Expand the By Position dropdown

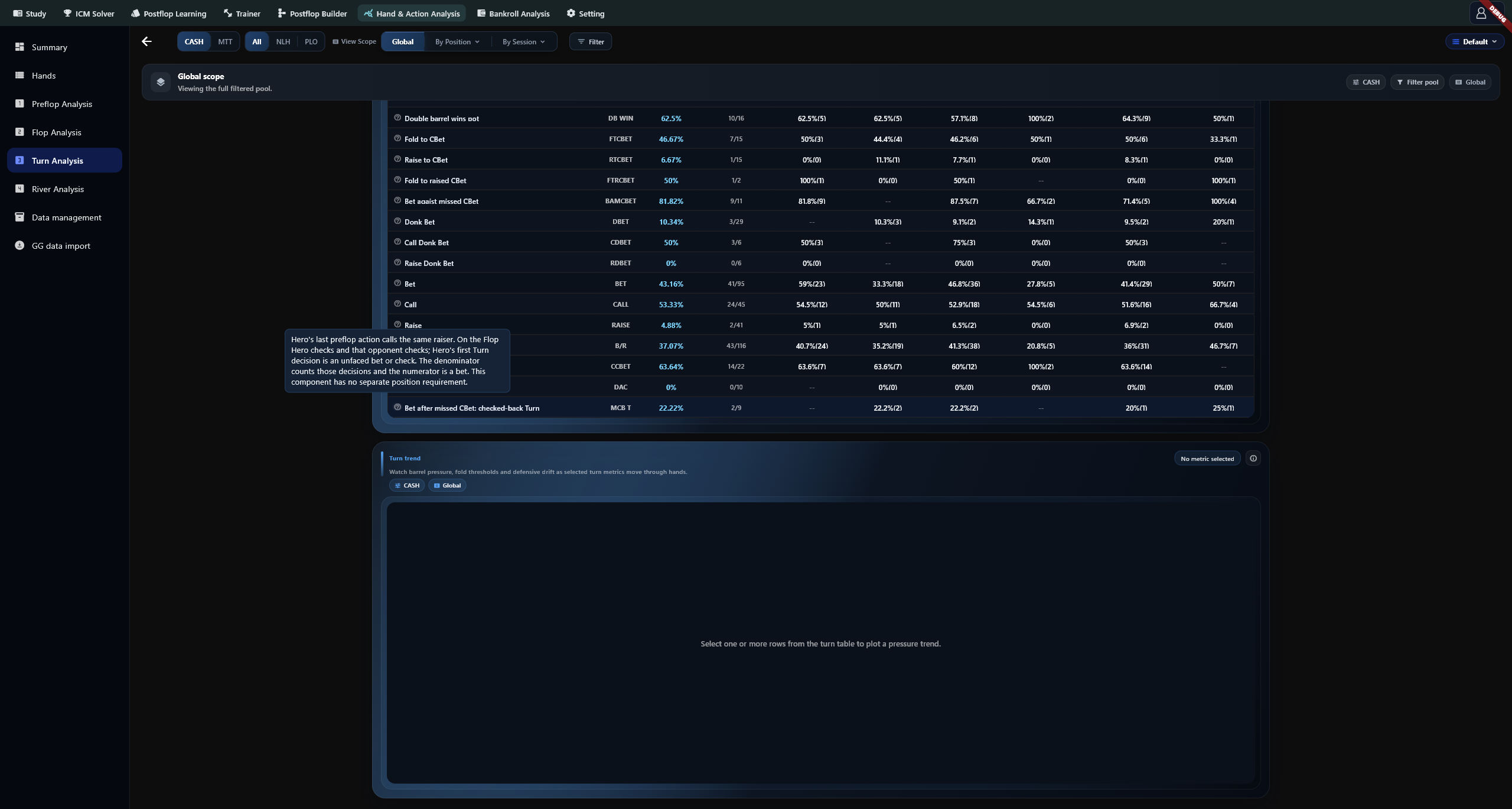pyautogui.click(x=458, y=41)
